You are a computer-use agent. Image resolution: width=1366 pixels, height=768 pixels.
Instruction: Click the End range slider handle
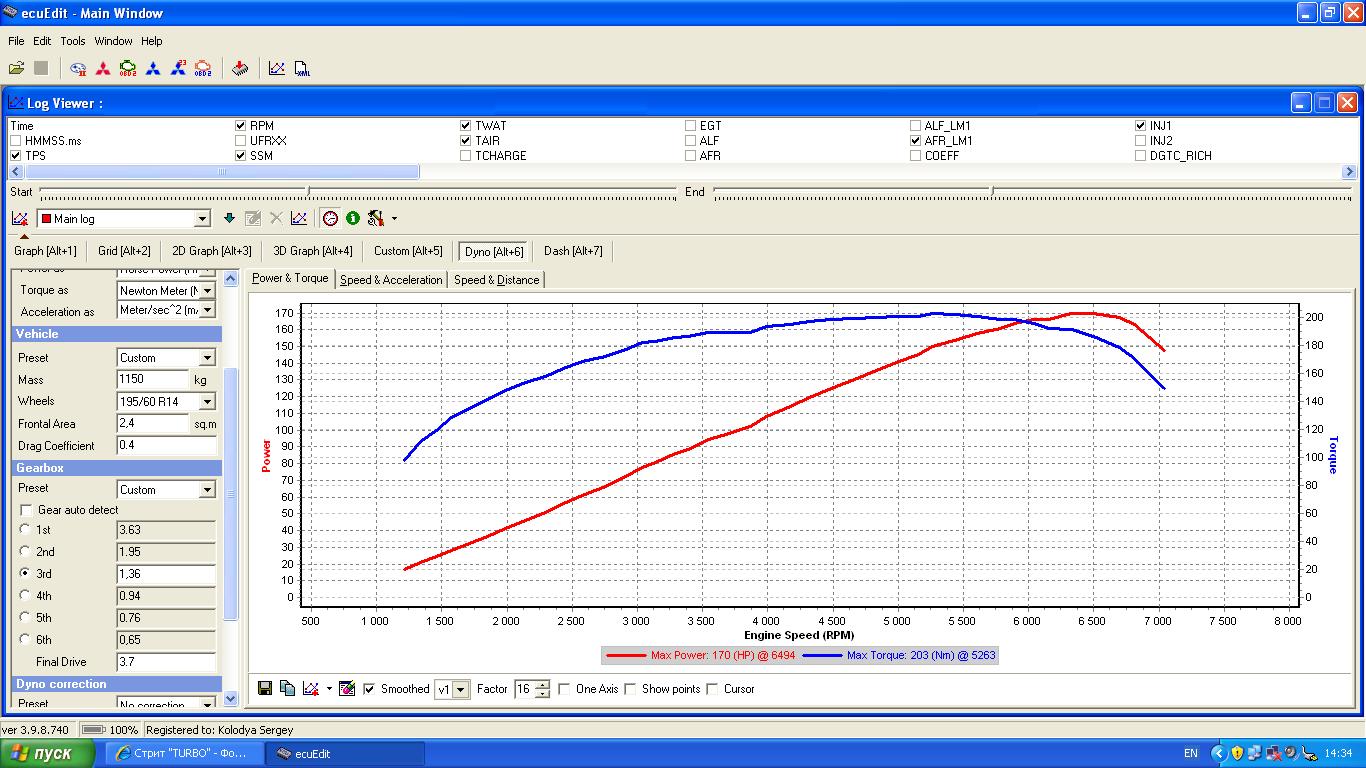point(991,191)
